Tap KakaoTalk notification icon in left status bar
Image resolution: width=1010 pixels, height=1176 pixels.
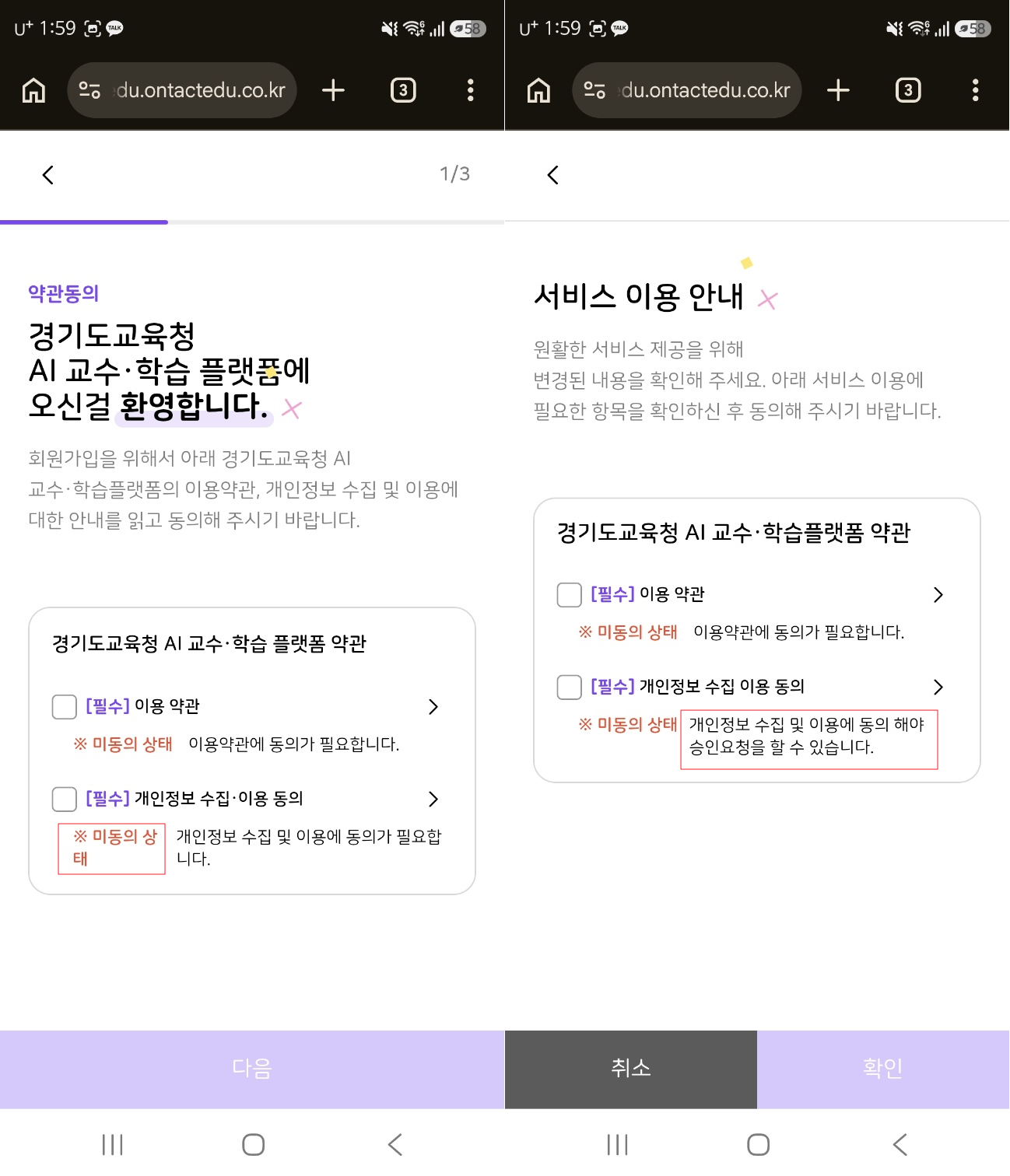(115, 29)
